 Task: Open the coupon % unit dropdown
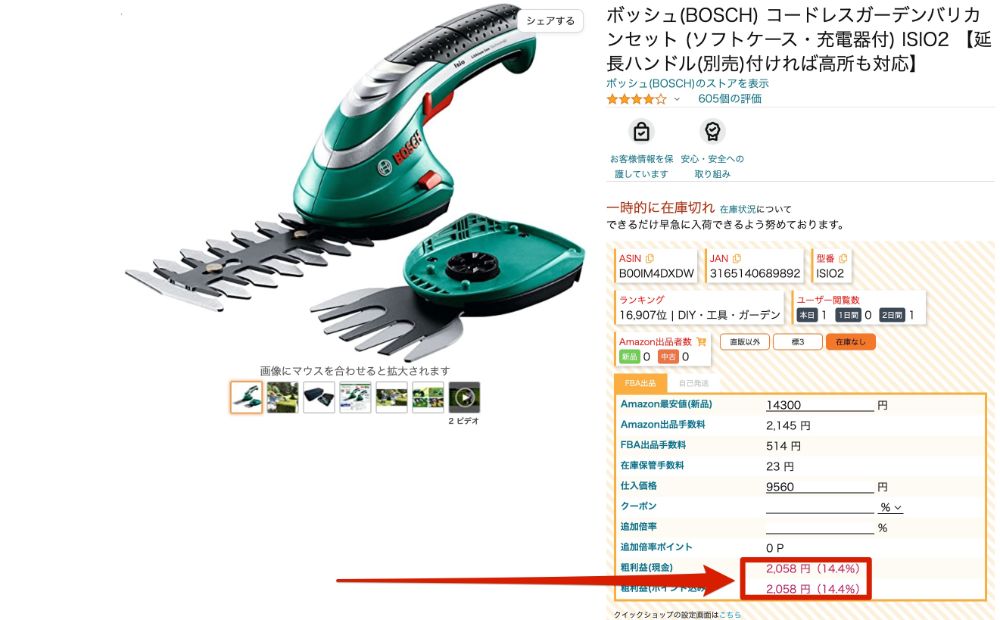point(890,507)
